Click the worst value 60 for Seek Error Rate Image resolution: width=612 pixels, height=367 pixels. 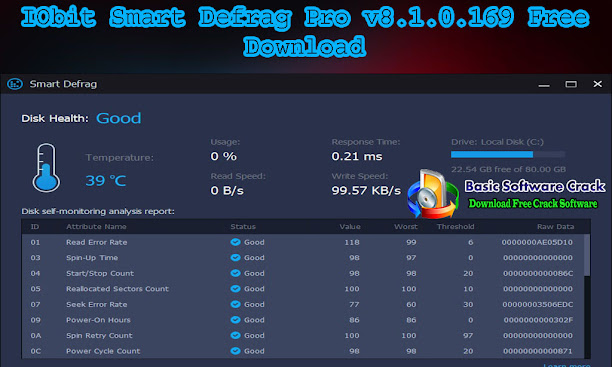[411, 304]
